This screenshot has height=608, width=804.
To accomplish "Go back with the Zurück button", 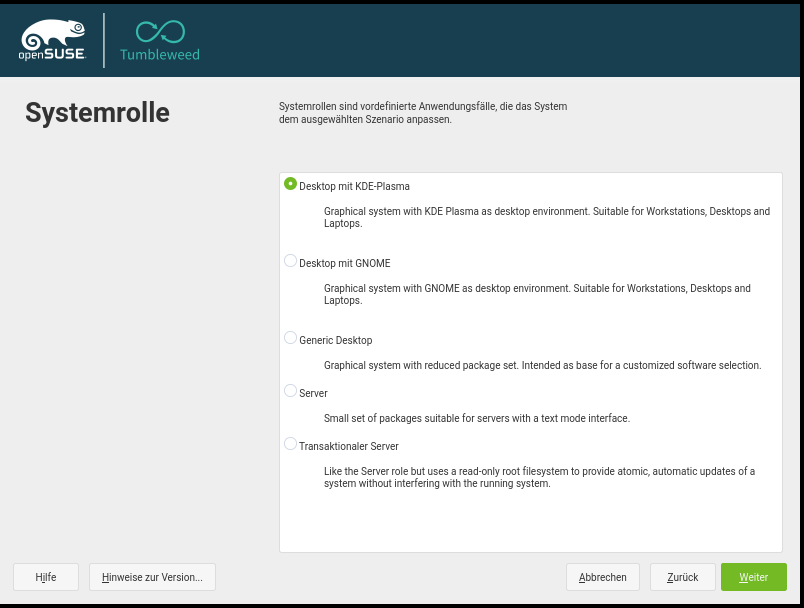I will (682, 577).
